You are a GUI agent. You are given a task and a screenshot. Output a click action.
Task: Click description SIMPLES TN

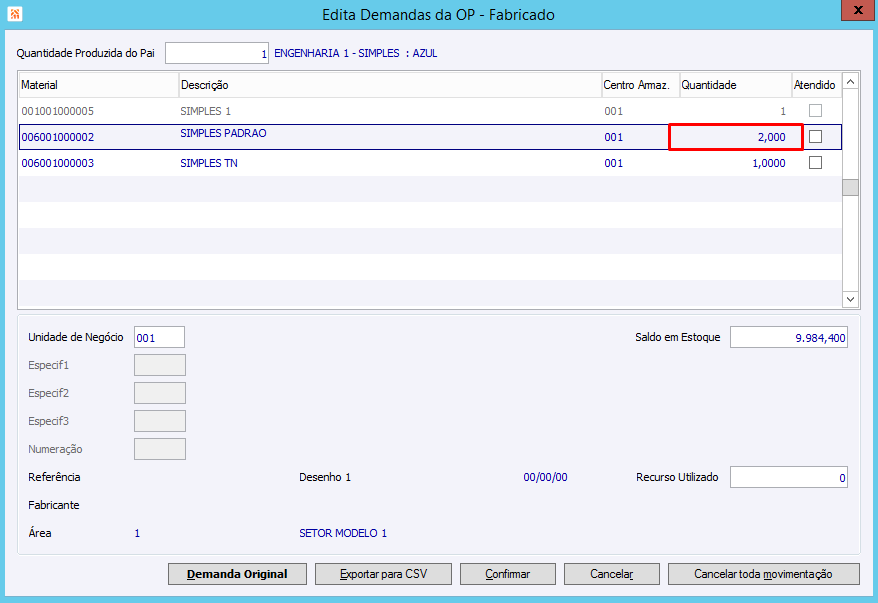[209, 163]
